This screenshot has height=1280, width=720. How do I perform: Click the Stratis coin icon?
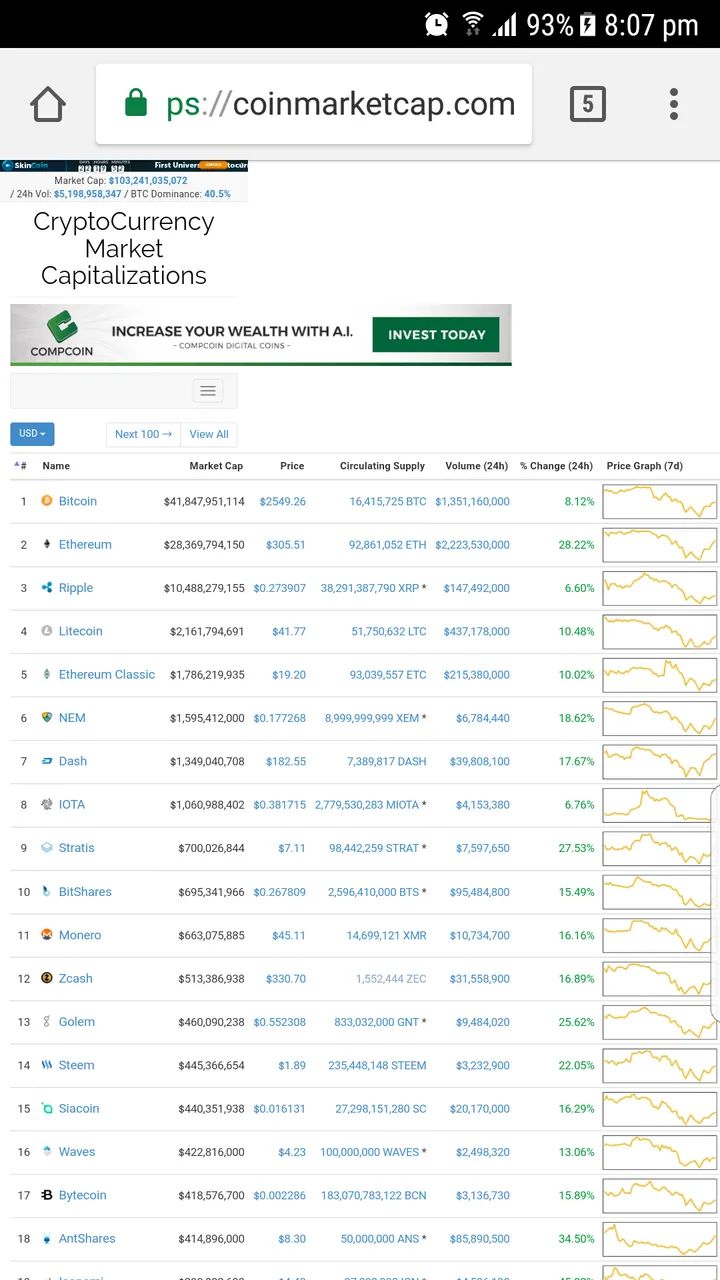47,848
